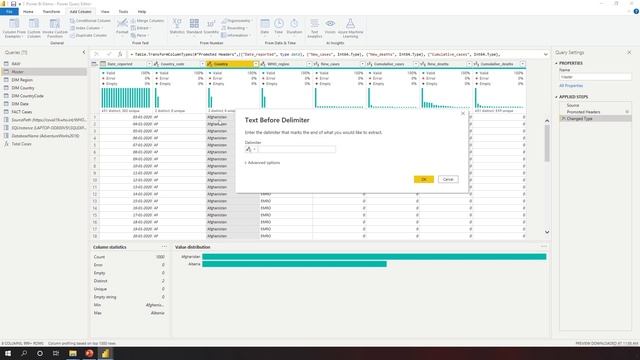Click the formula bar text
The width and height of the screenshot is (640, 360).
coord(317,54)
